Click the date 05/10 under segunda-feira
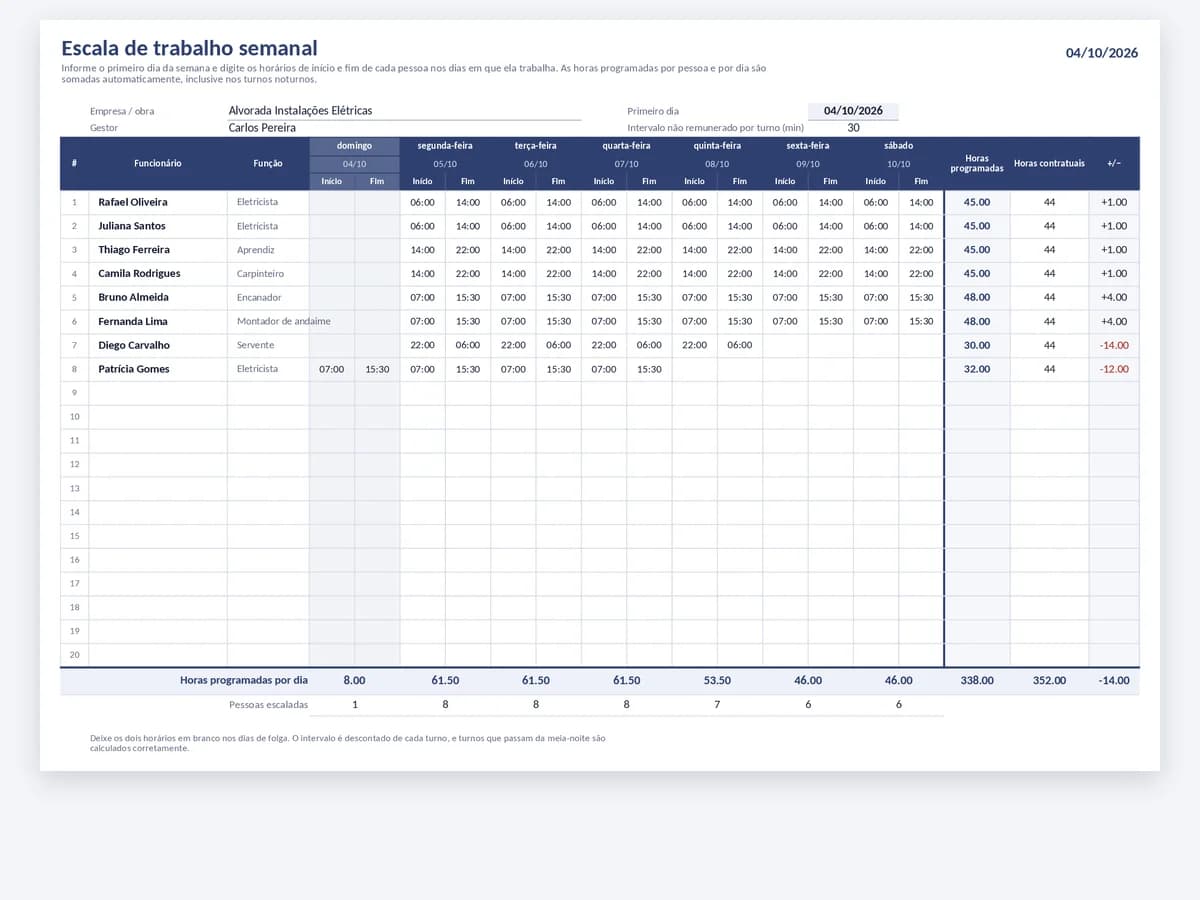 click(x=445, y=164)
